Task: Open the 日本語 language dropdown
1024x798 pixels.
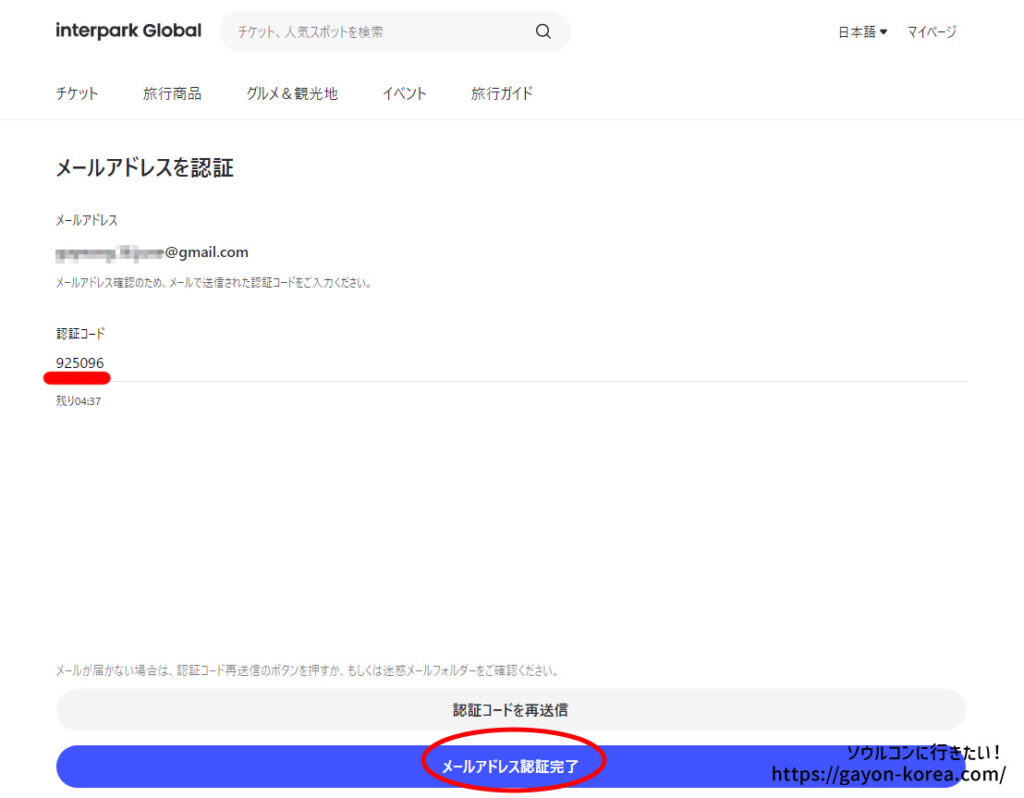Action: pos(862,32)
